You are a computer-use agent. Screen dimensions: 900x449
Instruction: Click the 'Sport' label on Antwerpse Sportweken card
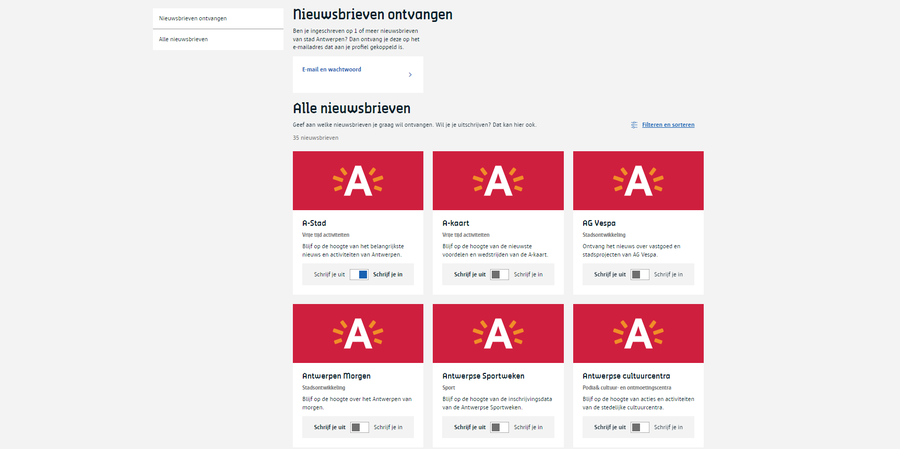pos(448,388)
